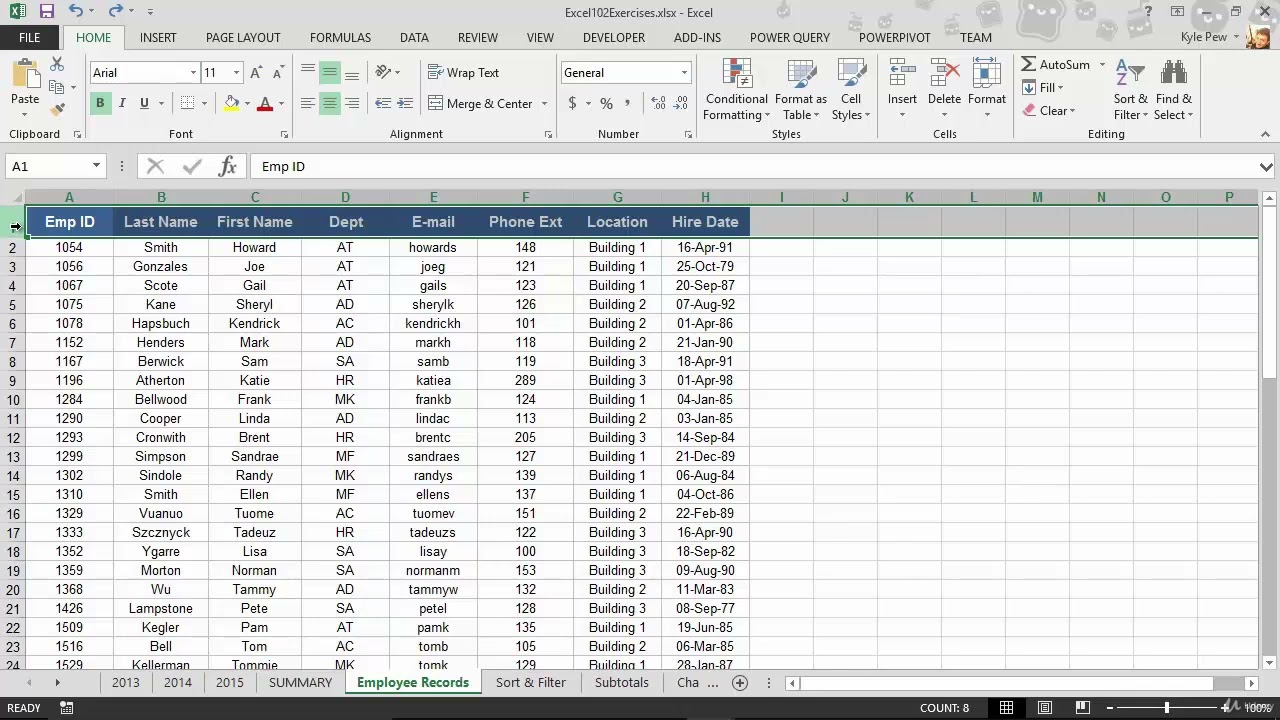Image resolution: width=1280 pixels, height=720 pixels.
Task: Click the Cell Styles button
Action: pyautogui.click(x=851, y=89)
